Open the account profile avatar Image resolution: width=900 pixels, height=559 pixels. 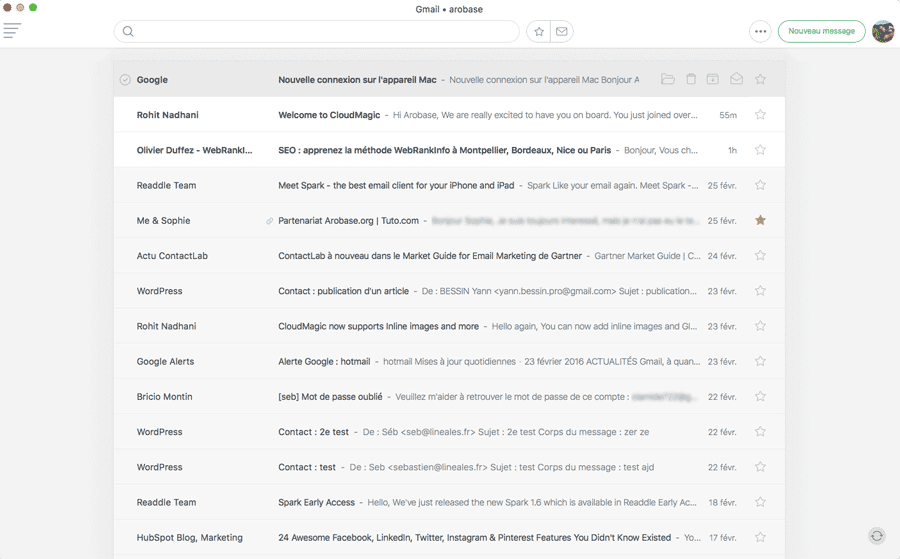tap(883, 32)
